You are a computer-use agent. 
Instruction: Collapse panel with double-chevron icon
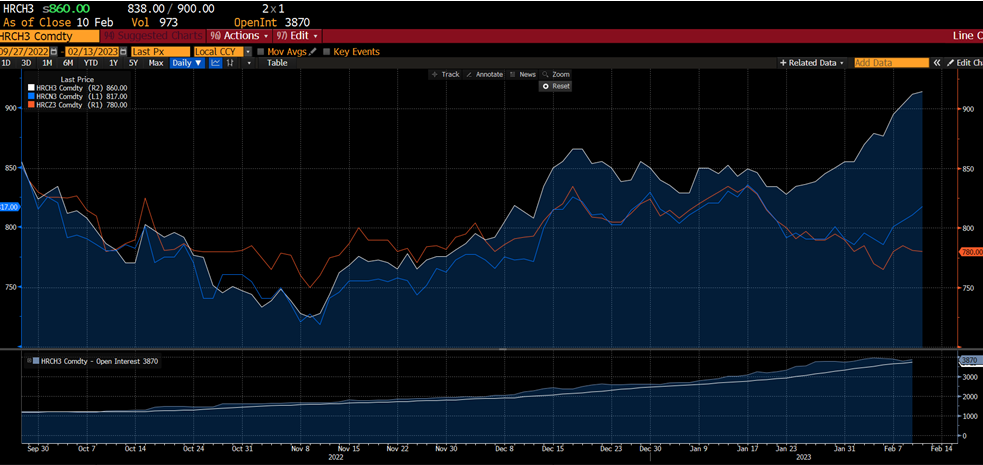tap(937, 63)
